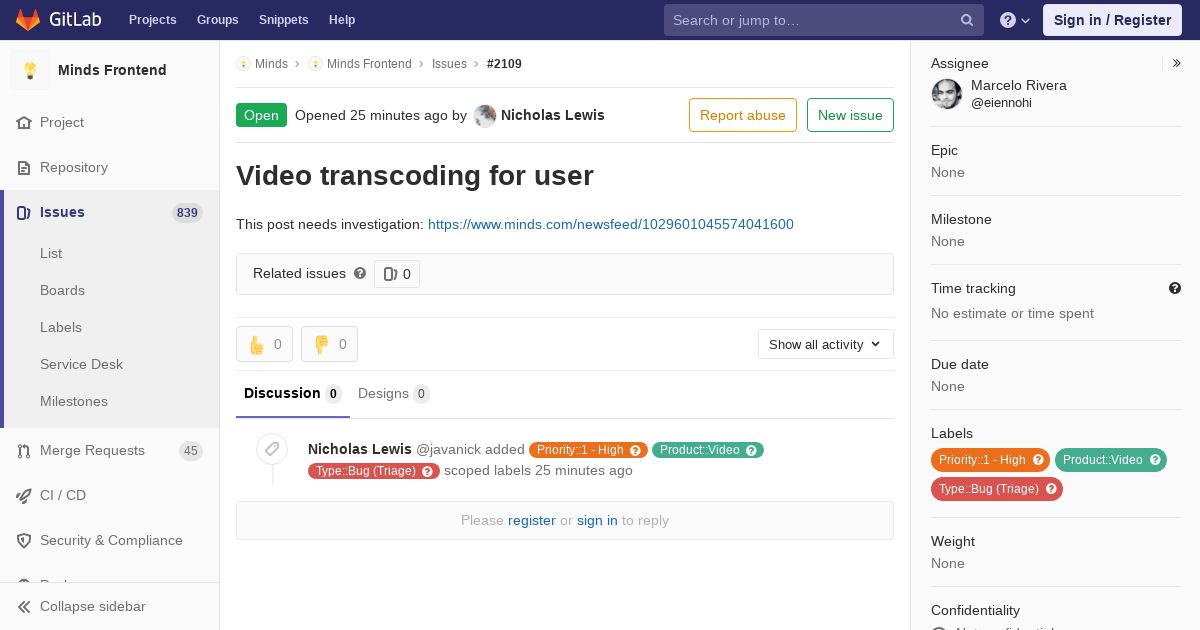Screen dimensions: 1200x630
Task: Open Help in top navigation
Action: click(x=342, y=20)
